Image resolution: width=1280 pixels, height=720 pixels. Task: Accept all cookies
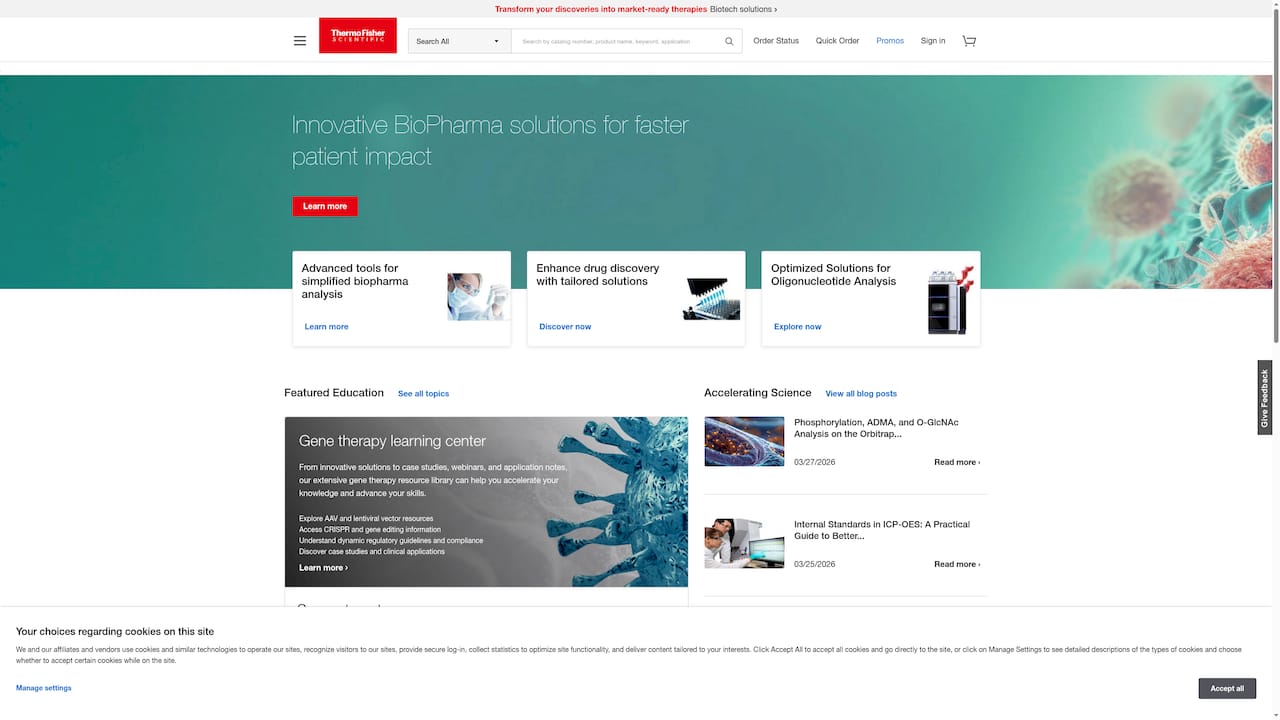click(x=1227, y=688)
